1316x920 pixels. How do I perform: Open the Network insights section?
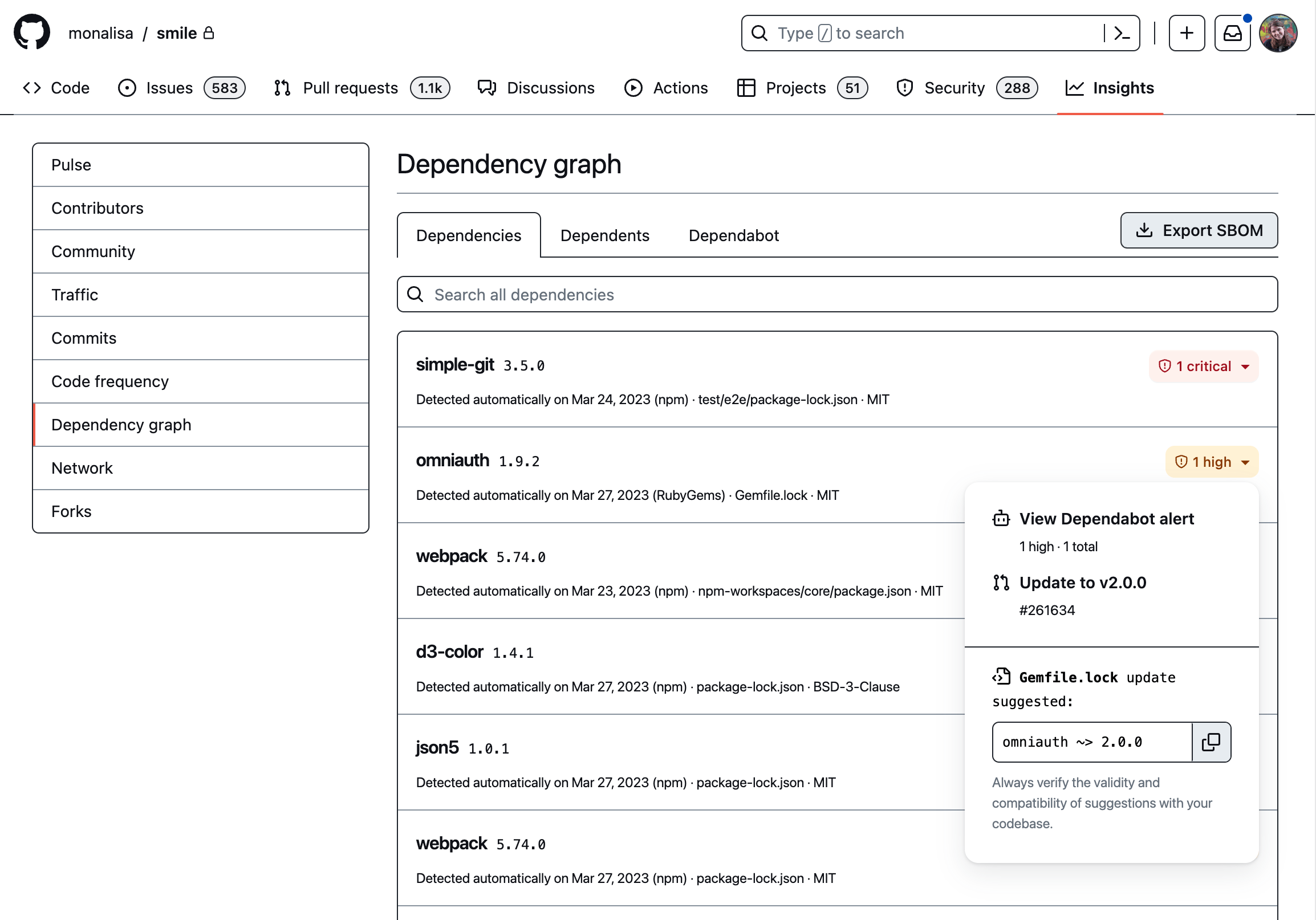tap(82, 468)
